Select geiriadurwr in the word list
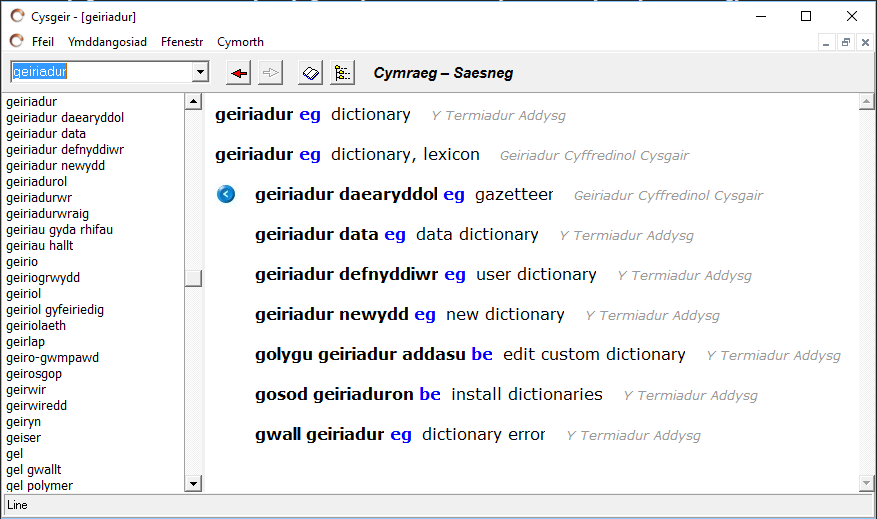The width and height of the screenshot is (877, 519). (x=39, y=197)
